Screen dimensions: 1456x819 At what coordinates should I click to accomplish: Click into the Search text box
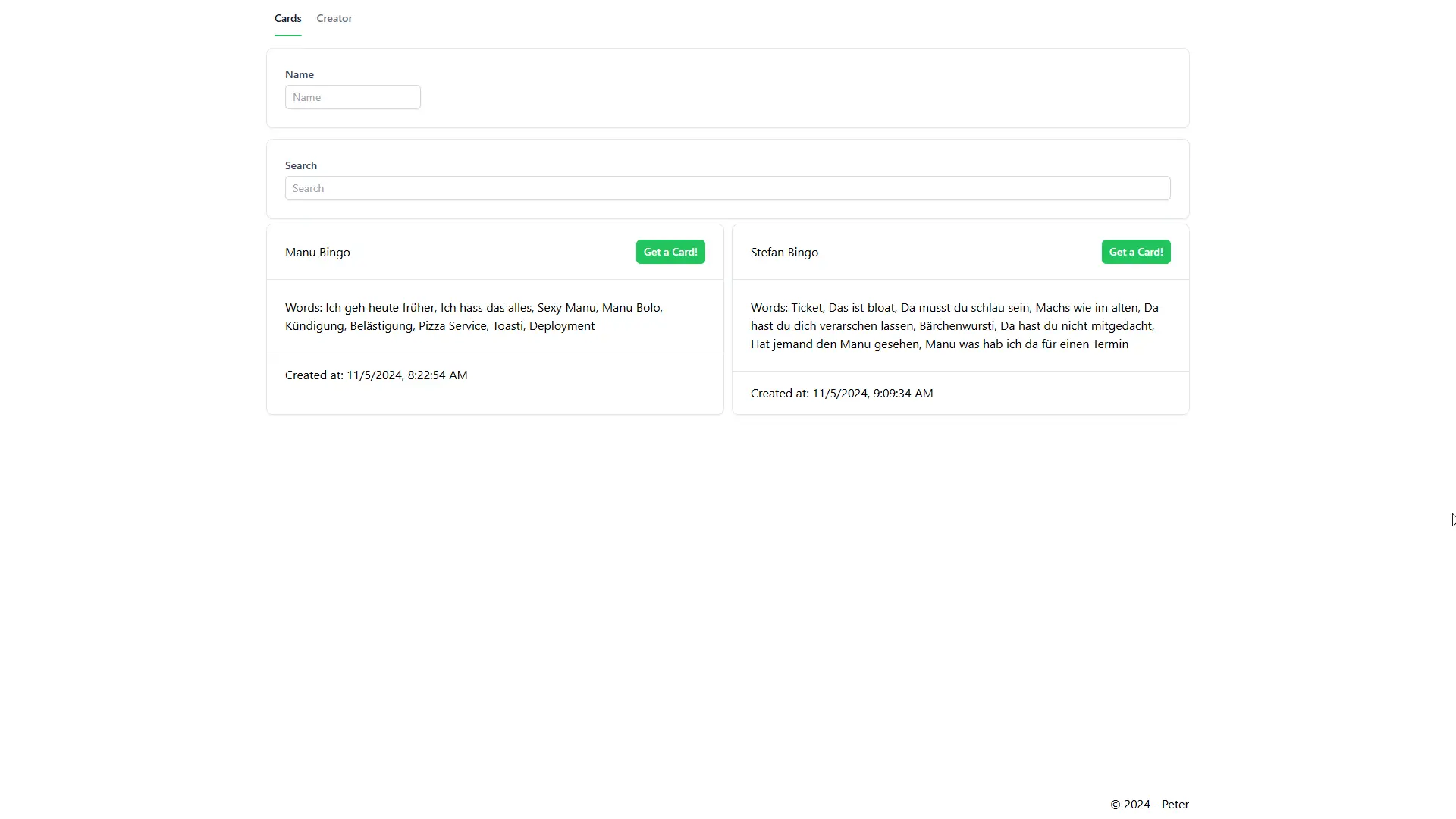(727, 188)
